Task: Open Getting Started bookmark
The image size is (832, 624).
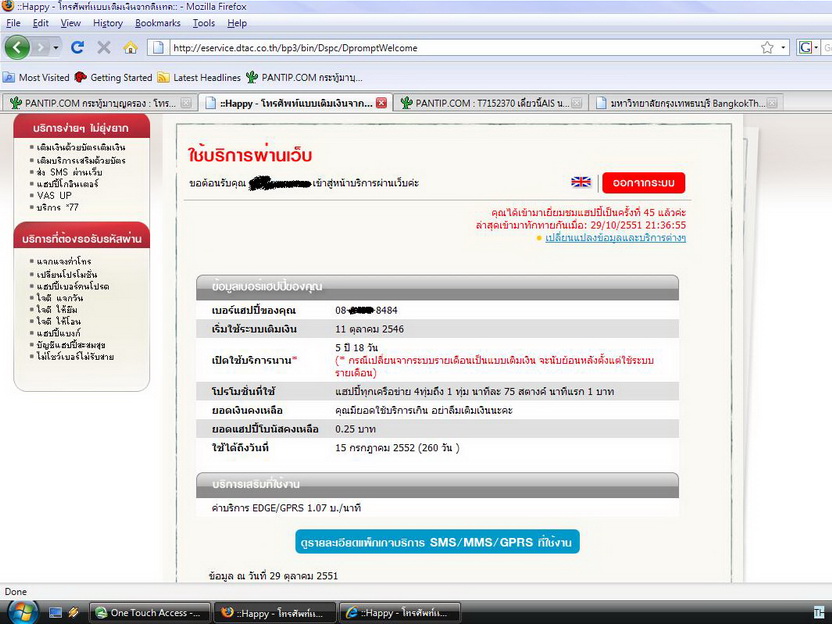Action: pyautogui.click(x=114, y=77)
